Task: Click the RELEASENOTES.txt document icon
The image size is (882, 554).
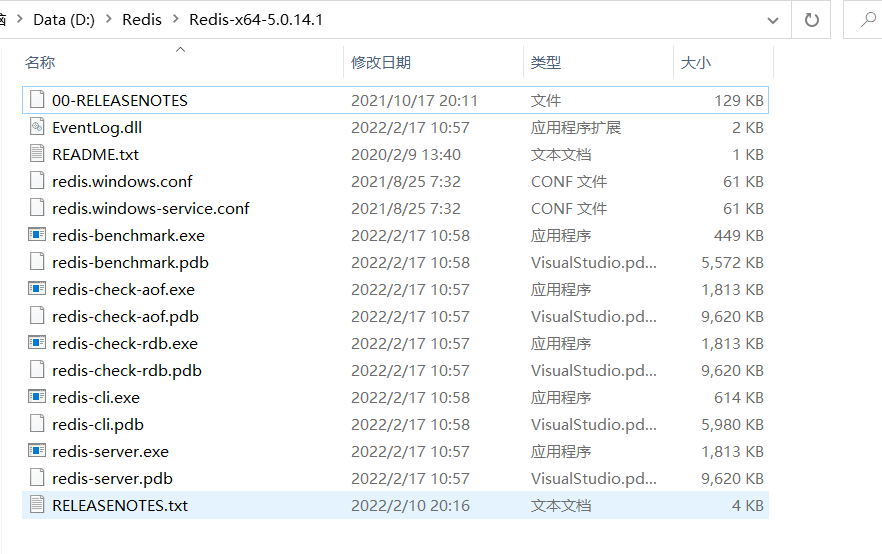Action: point(37,505)
